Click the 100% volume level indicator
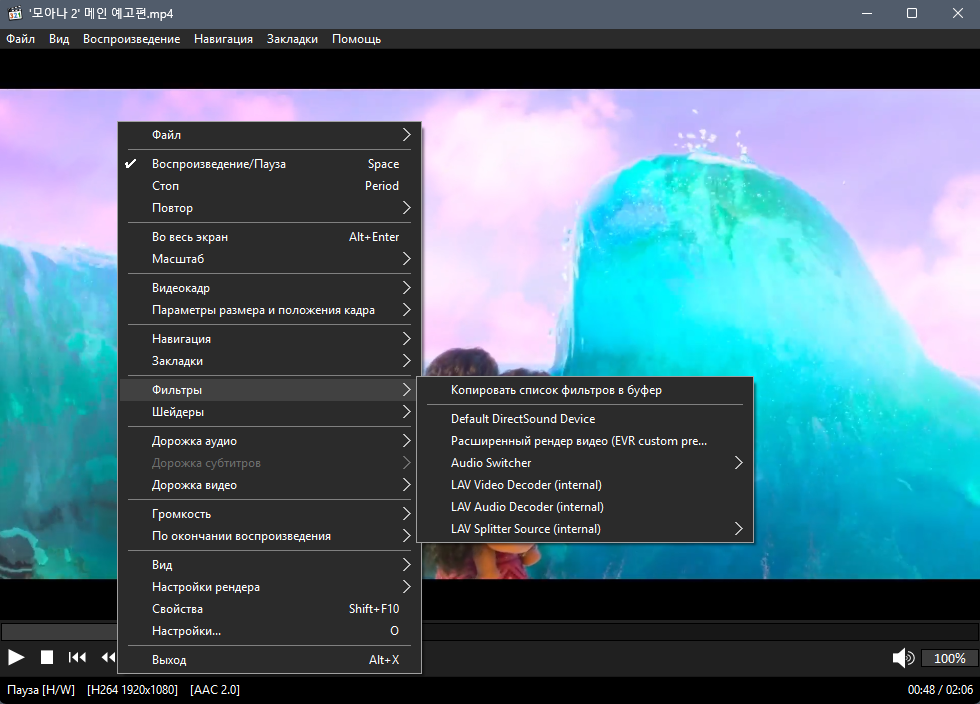 click(x=949, y=658)
